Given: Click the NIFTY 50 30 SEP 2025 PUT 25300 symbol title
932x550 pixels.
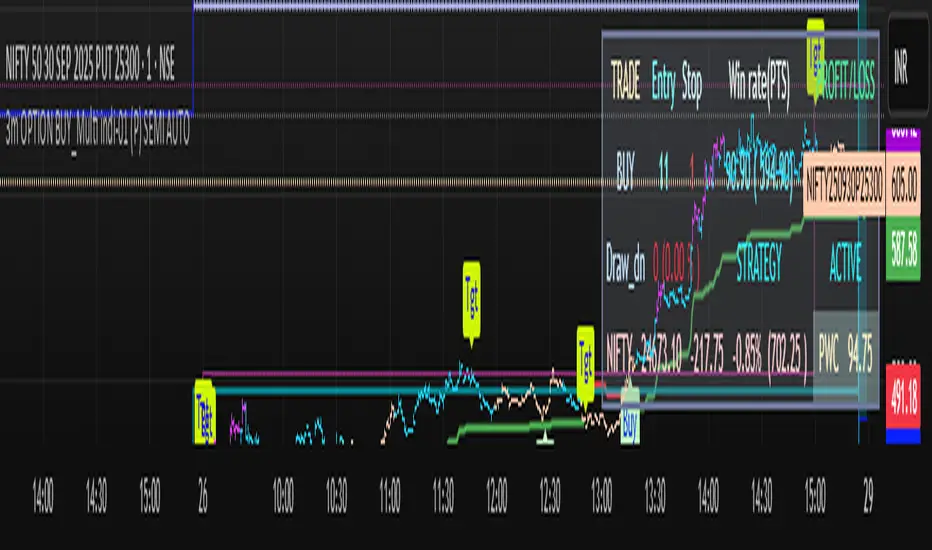Looking at the screenshot, I should pos(90,63).
